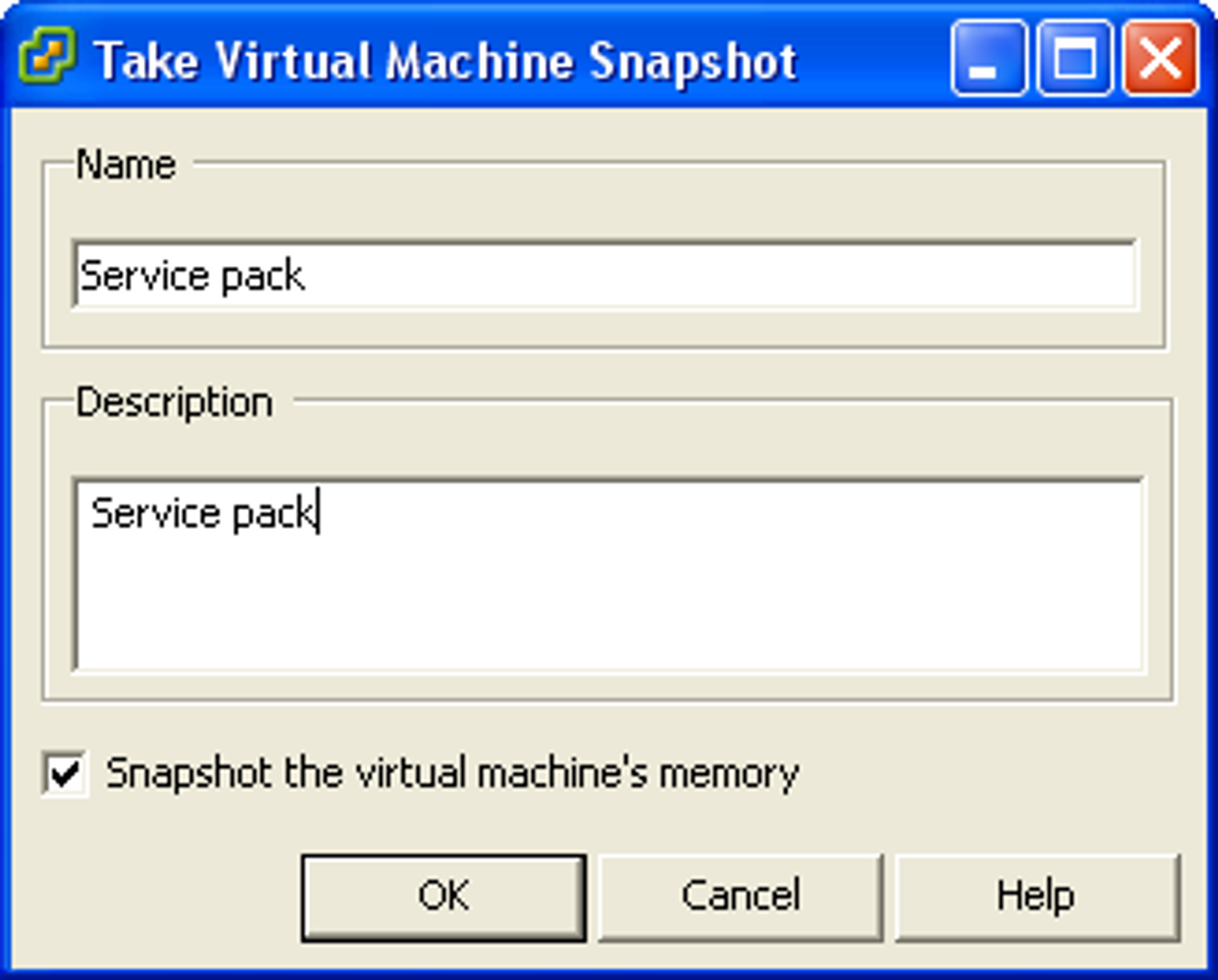Open Help for the snapshot dialog
The height and width of the screenshot is (980, 1218).
[1037, 898]
